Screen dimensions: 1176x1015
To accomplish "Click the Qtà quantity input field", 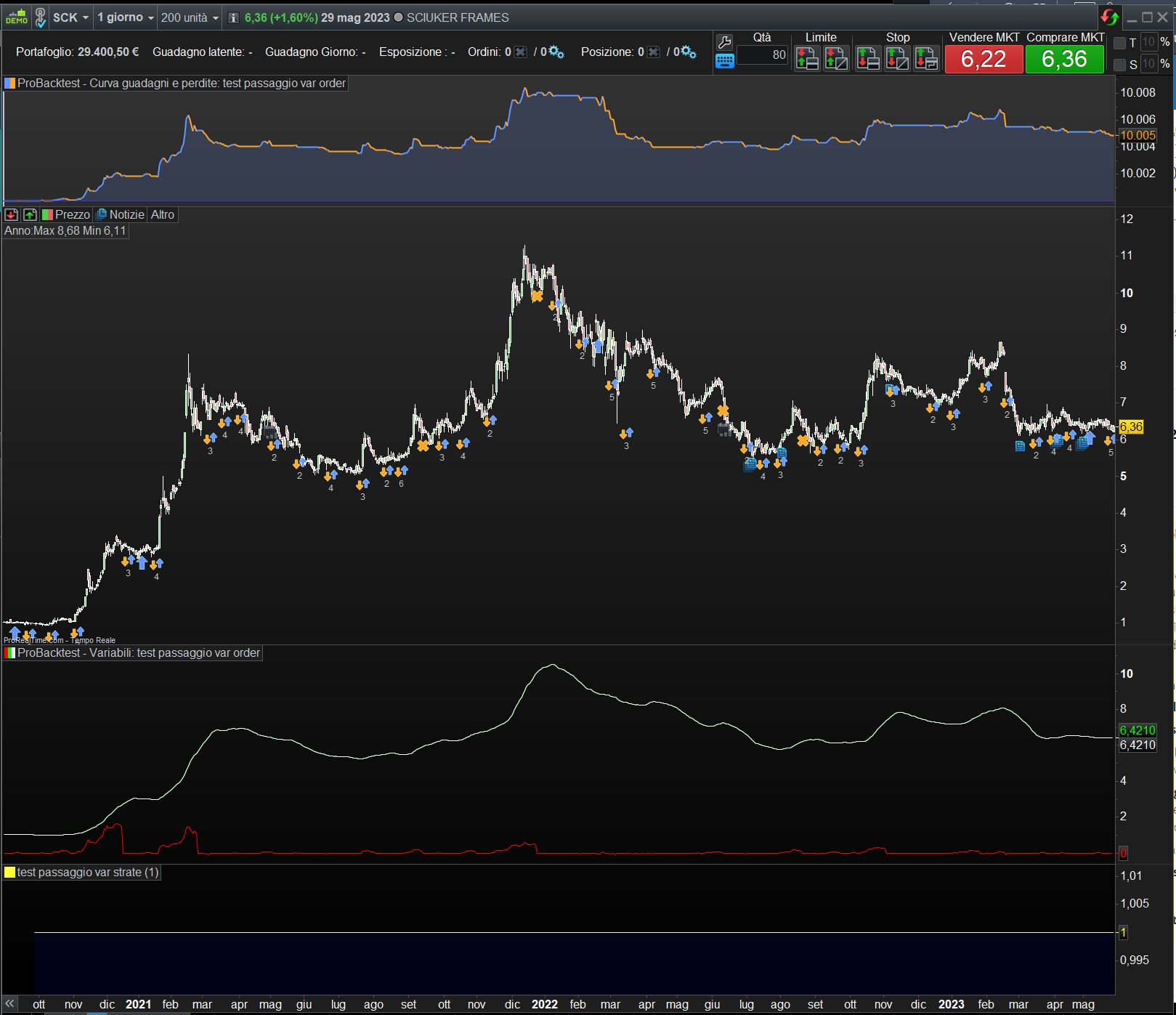I will 761,55.
